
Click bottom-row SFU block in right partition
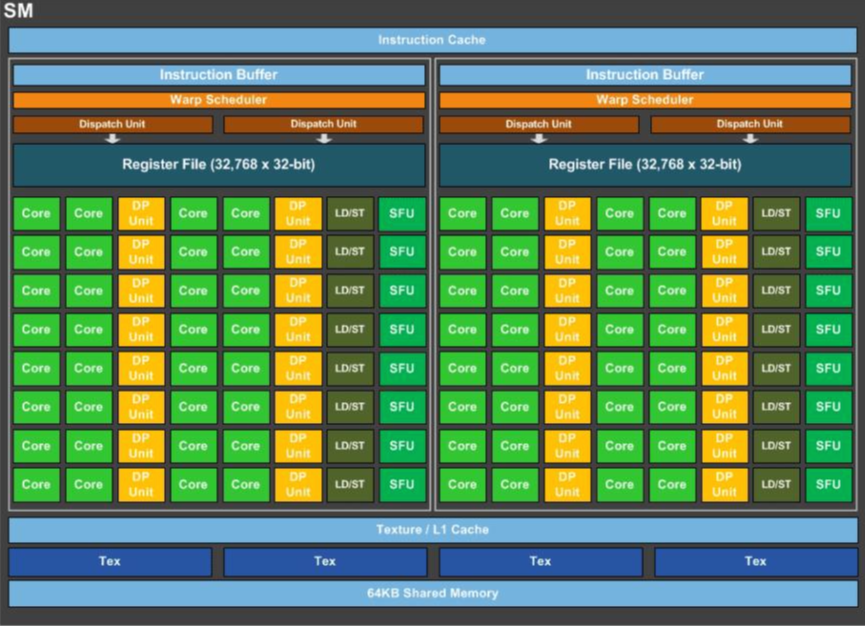click(828, 485)
